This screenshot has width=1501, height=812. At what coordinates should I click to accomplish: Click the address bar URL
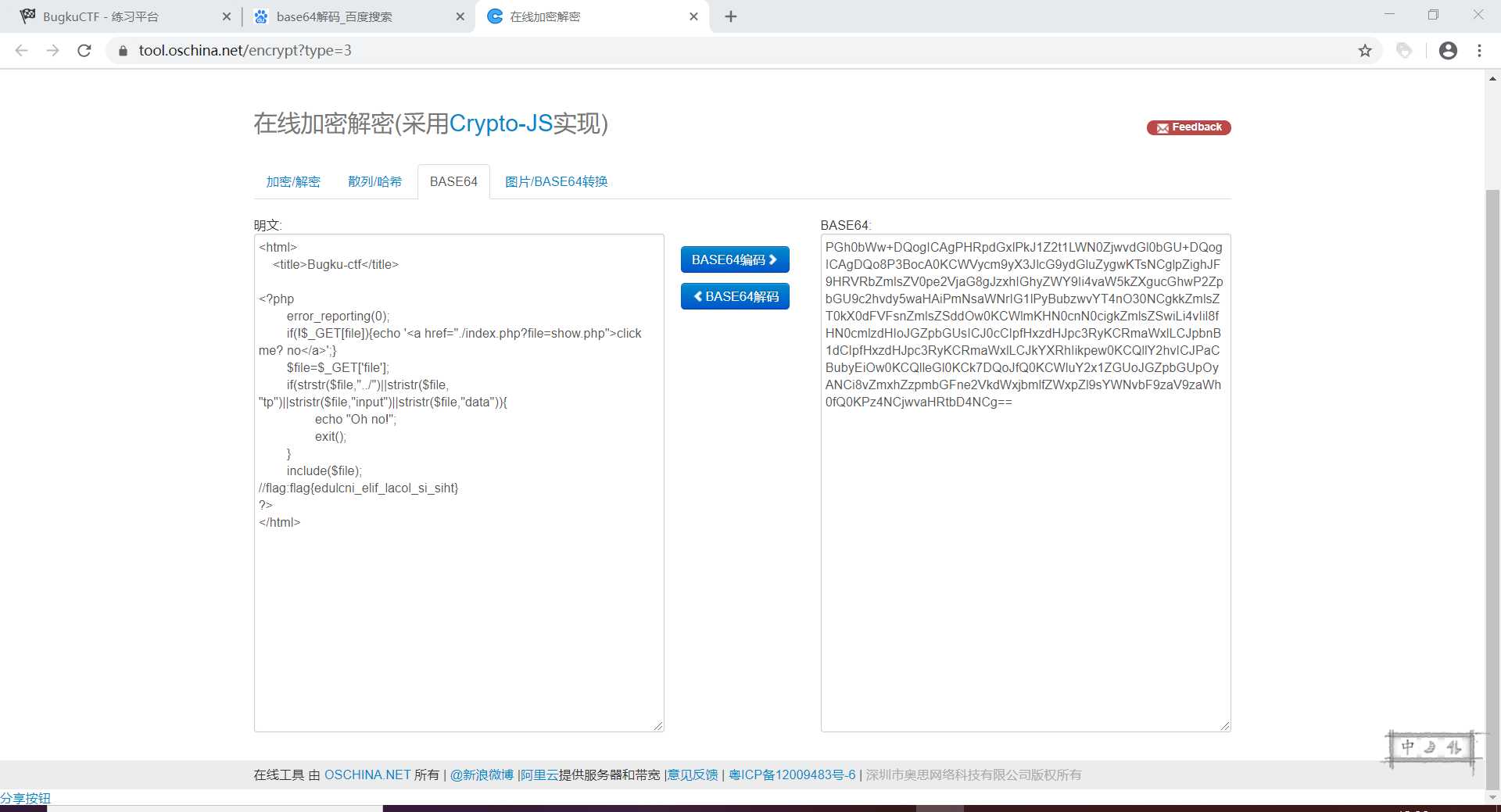click(x=245, y=51)
